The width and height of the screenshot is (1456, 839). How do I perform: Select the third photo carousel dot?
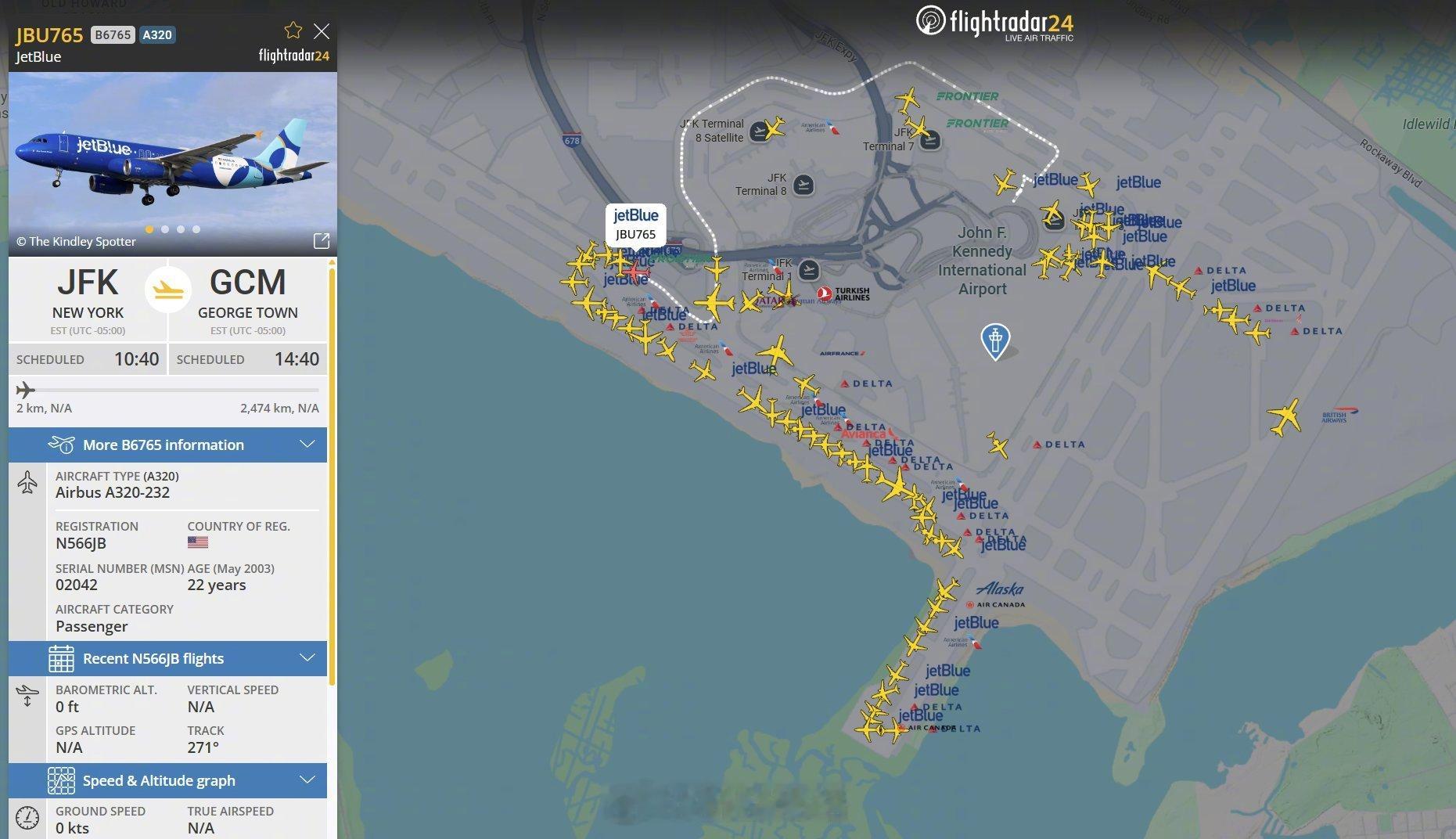(x=181, y=229)
